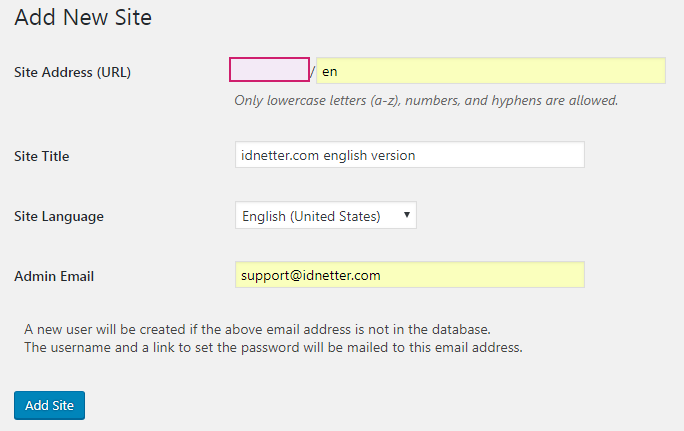The image size is (684, 431).
Task: Click into the Site Title text field
Action: [410, 154]
